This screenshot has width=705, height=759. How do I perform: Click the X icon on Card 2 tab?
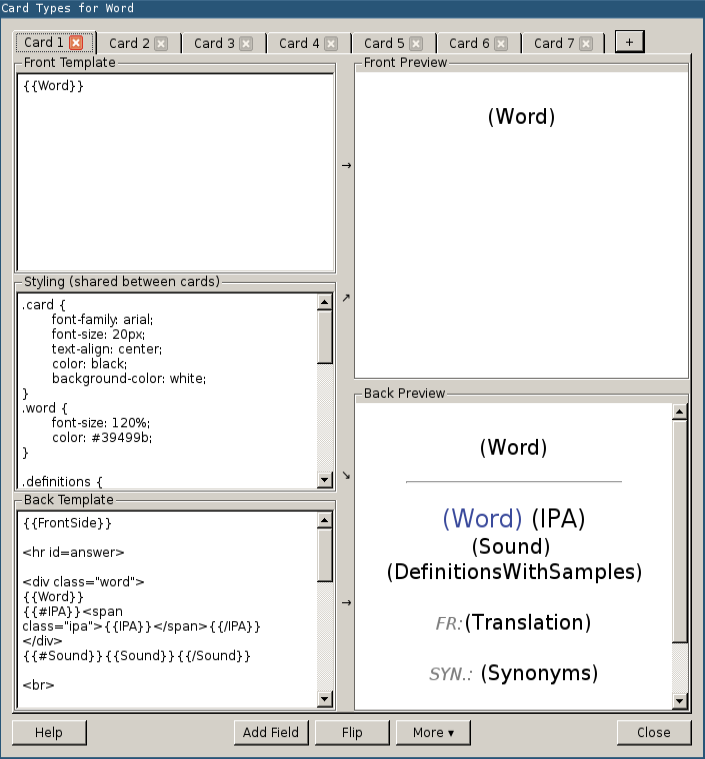coord(161,44)
